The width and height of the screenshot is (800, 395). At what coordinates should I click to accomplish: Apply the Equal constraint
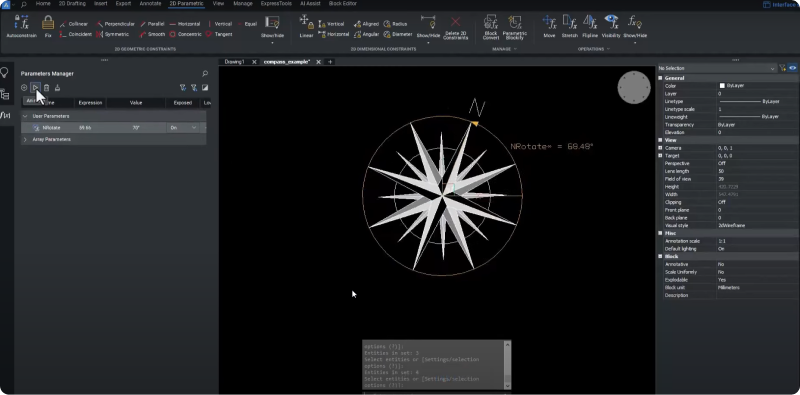click(x=247, y=24)
